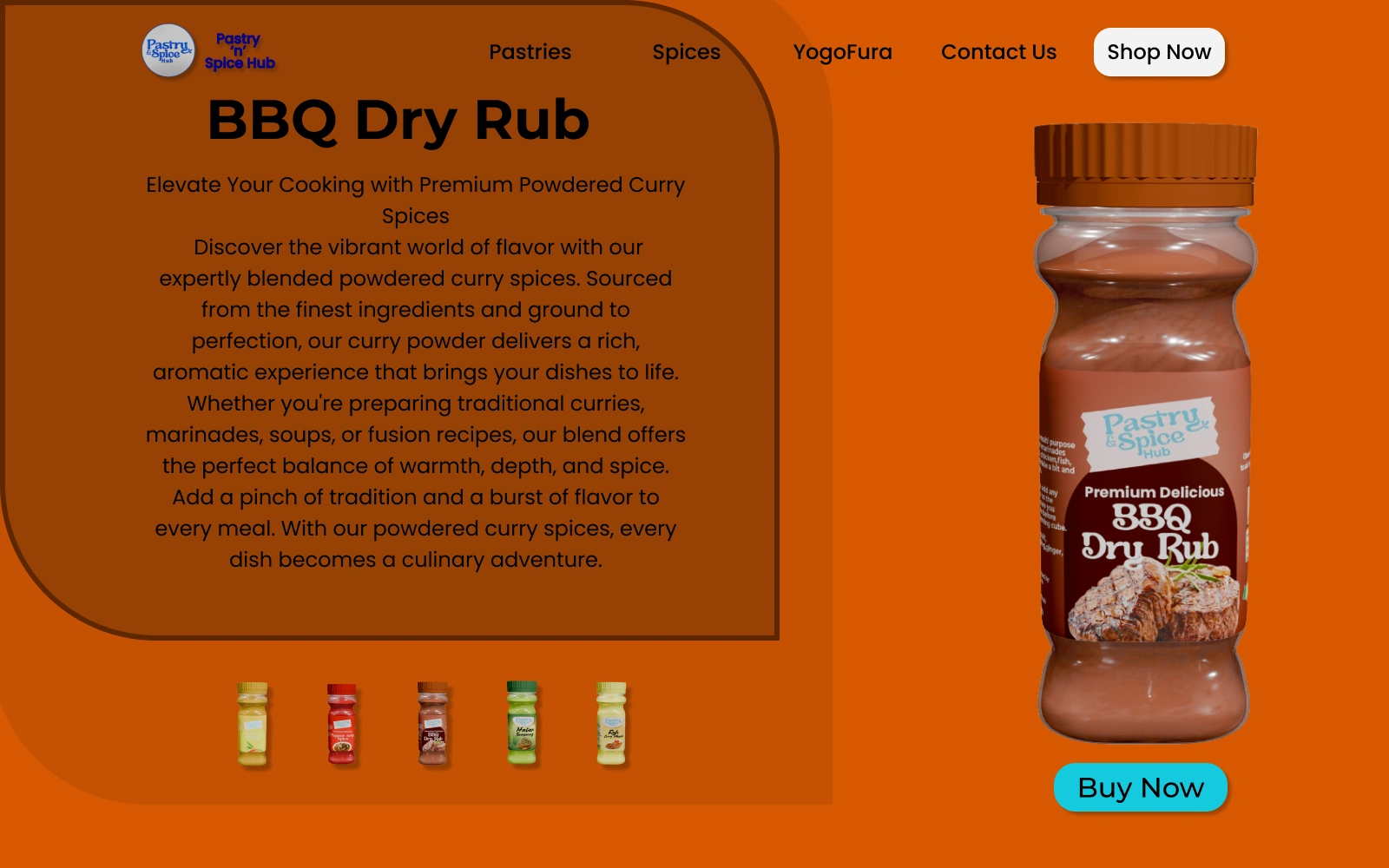Viewport: 1389px width, 868px height.
Task: Select the yellow curry jar thumbnail
Action: [253, 724]
